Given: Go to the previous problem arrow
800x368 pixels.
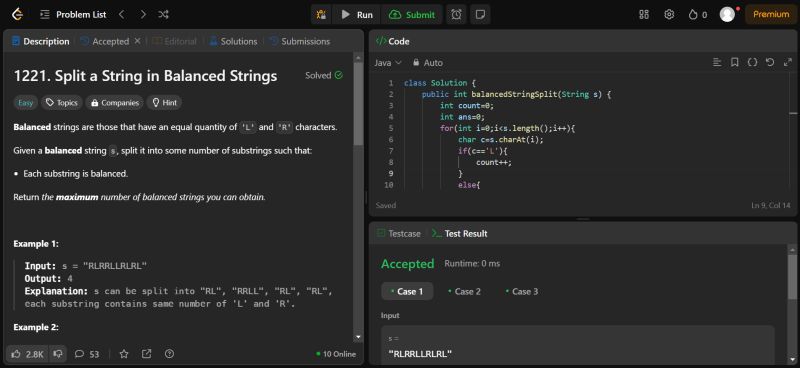Looking at the screenshot, I should [121, 15].
